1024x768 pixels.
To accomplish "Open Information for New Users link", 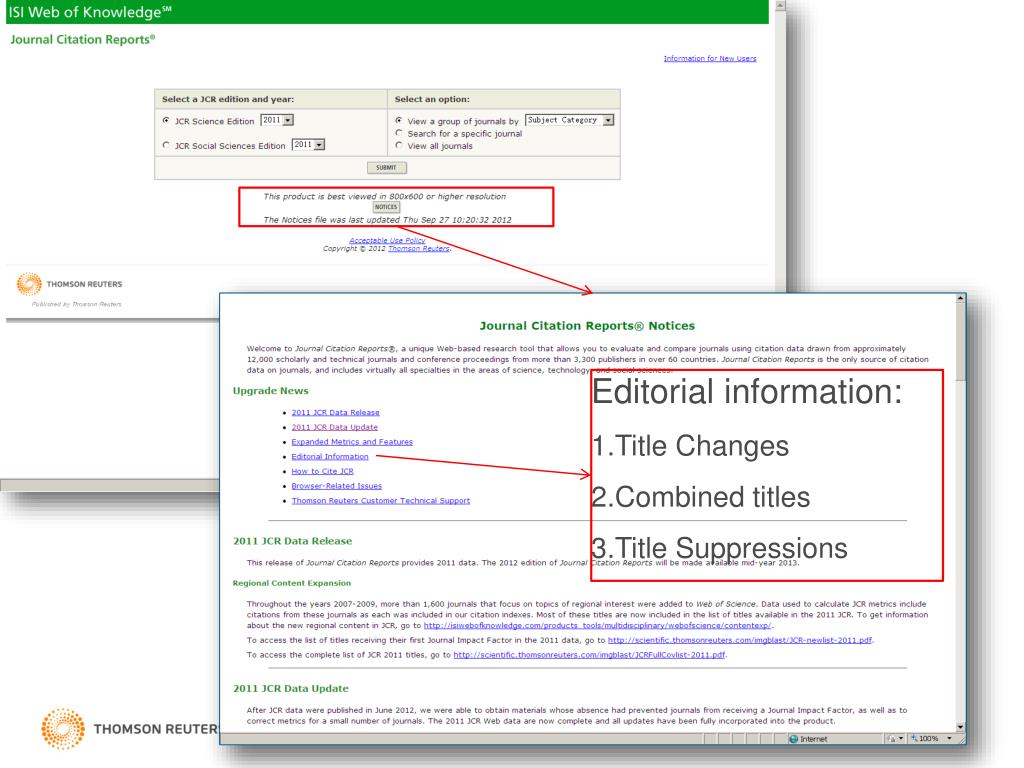I will [x=710, y=59].
